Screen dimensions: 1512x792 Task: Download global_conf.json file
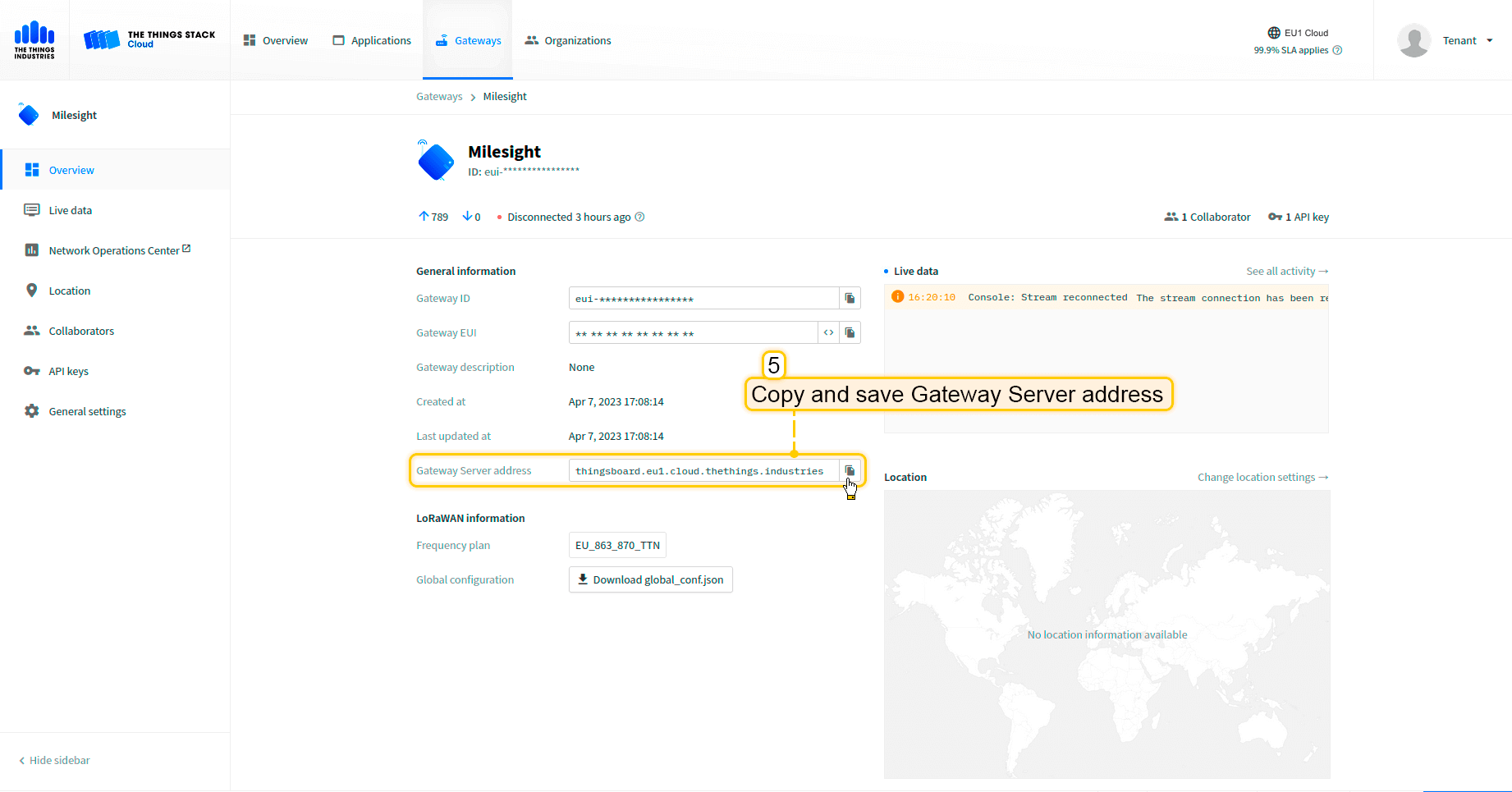pyautogui.click(x=650, y=580)
